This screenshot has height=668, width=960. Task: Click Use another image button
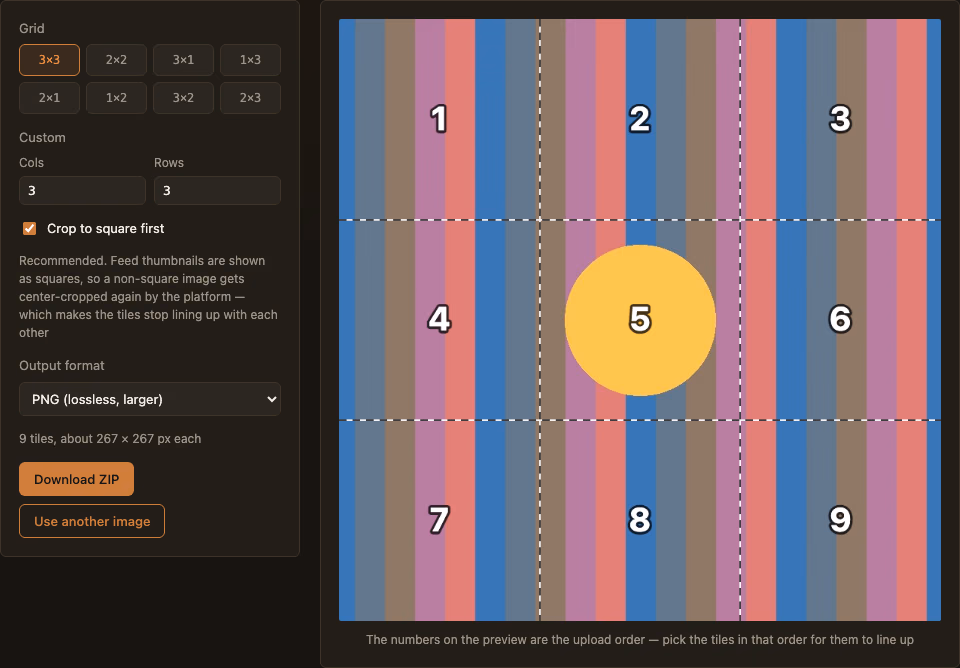tap(92, 521)
